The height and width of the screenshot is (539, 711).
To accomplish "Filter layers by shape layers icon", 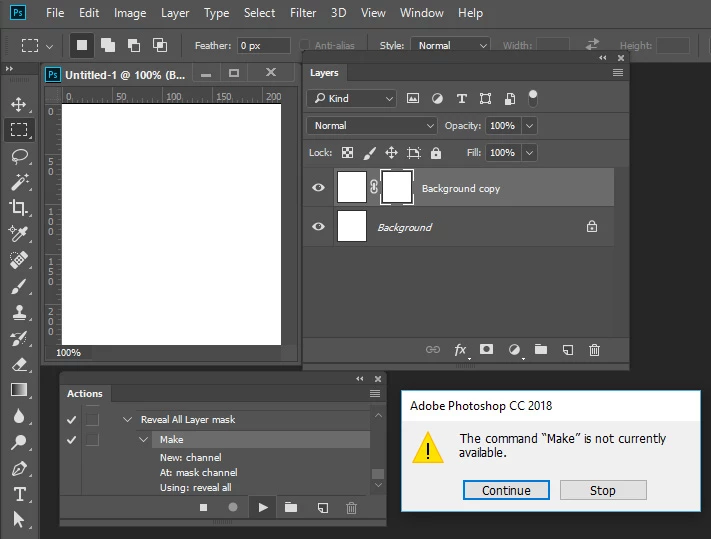I will point(485,98).
